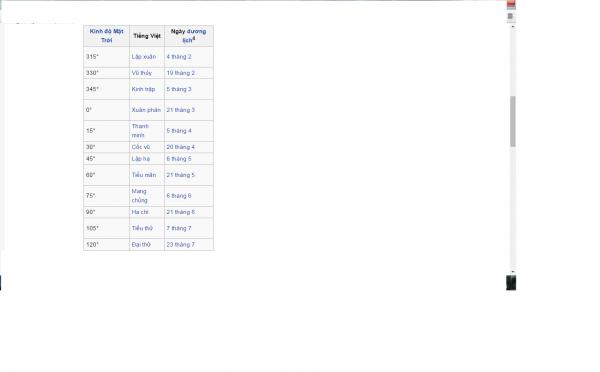Open the "Đại thử" link
Screen dimensions: 600x372
click(141, 245)
